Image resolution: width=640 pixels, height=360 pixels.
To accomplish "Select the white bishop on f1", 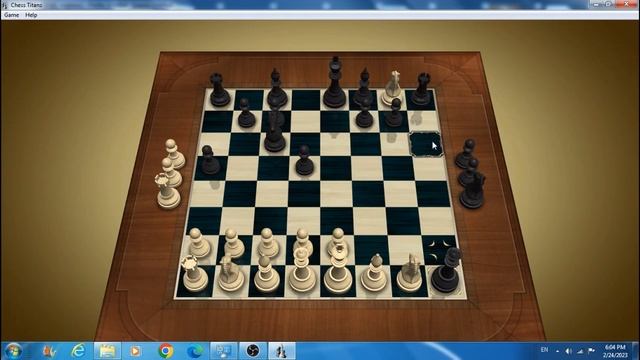I will point(374,273).
